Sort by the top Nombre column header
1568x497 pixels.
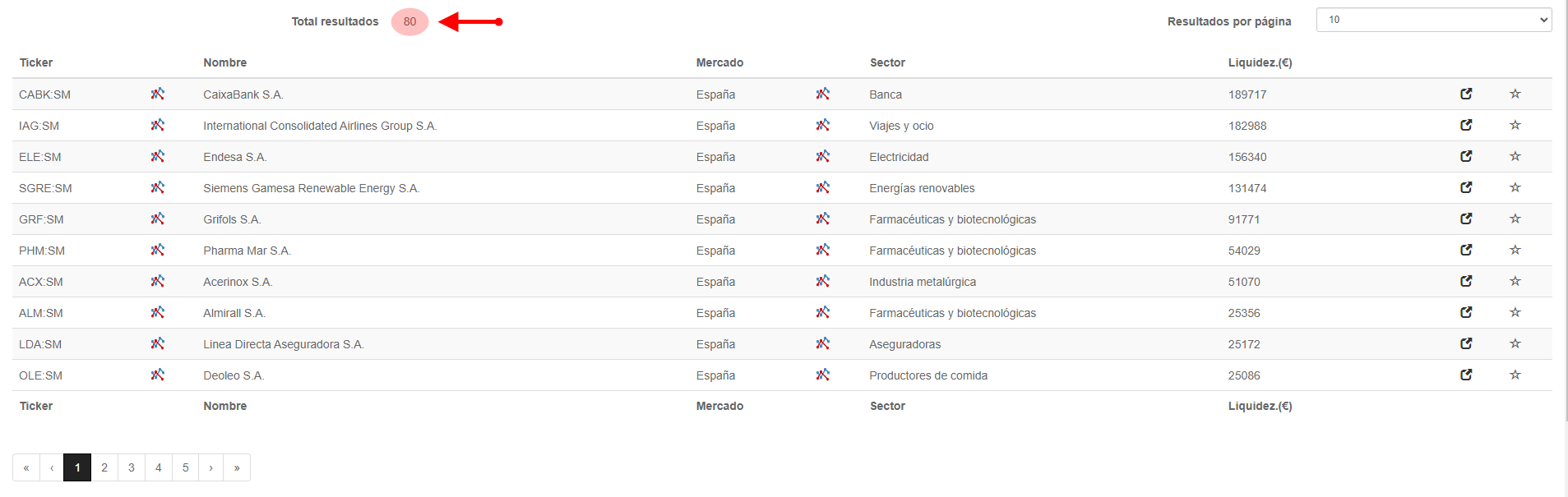tap(224, 62)
